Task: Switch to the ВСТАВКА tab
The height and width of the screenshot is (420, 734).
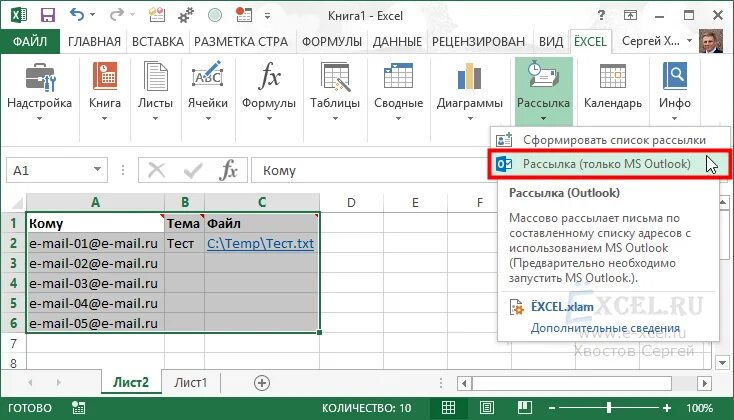Action: pyautogui.click(x=158, y=42)
